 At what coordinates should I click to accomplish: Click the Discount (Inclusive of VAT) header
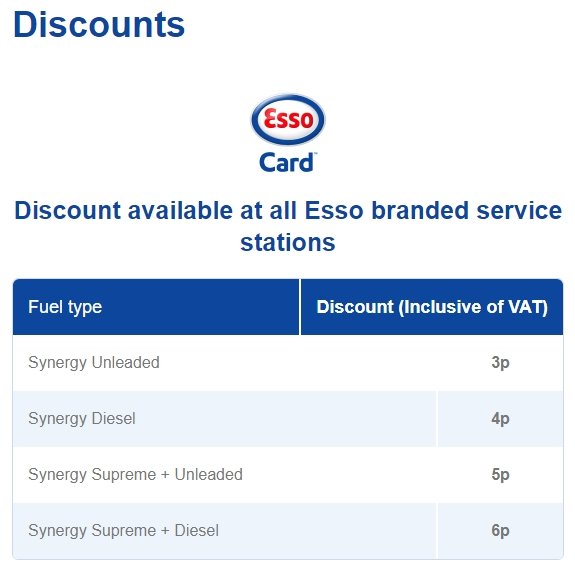[432, 307]
